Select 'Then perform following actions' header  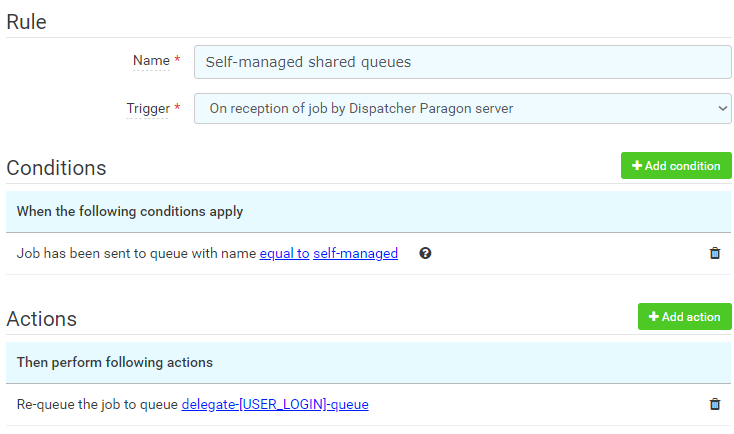(115, 362)
